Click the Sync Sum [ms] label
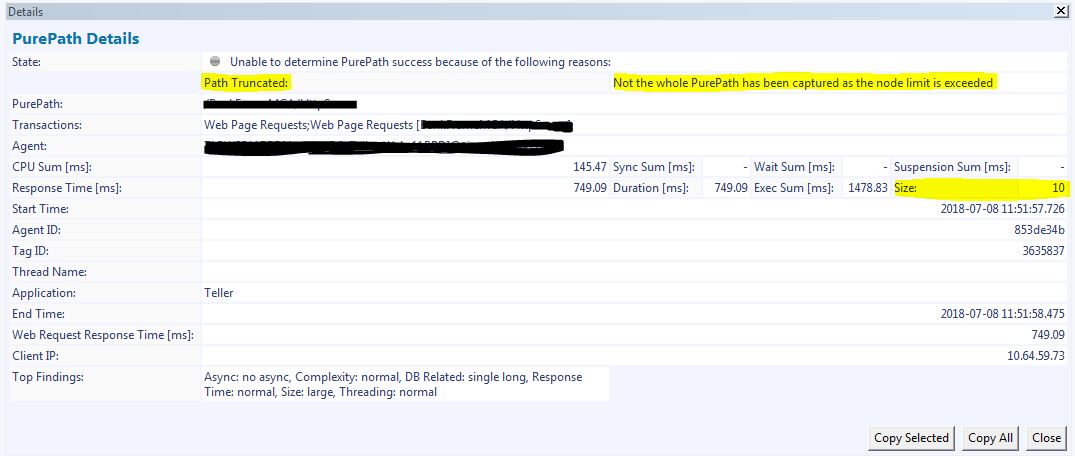1075x456 pixels. pyautogui.click(x=653, y=167)
